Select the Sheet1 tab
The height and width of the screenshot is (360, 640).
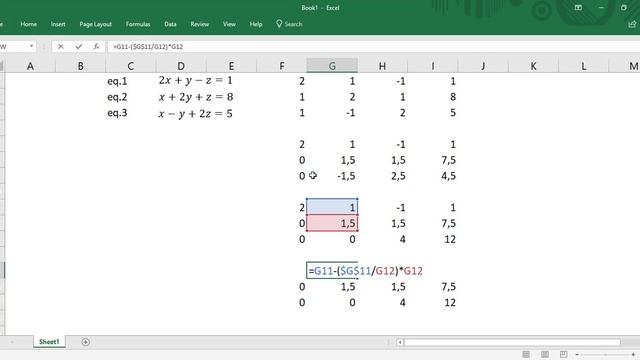click(x=49, y=342)
